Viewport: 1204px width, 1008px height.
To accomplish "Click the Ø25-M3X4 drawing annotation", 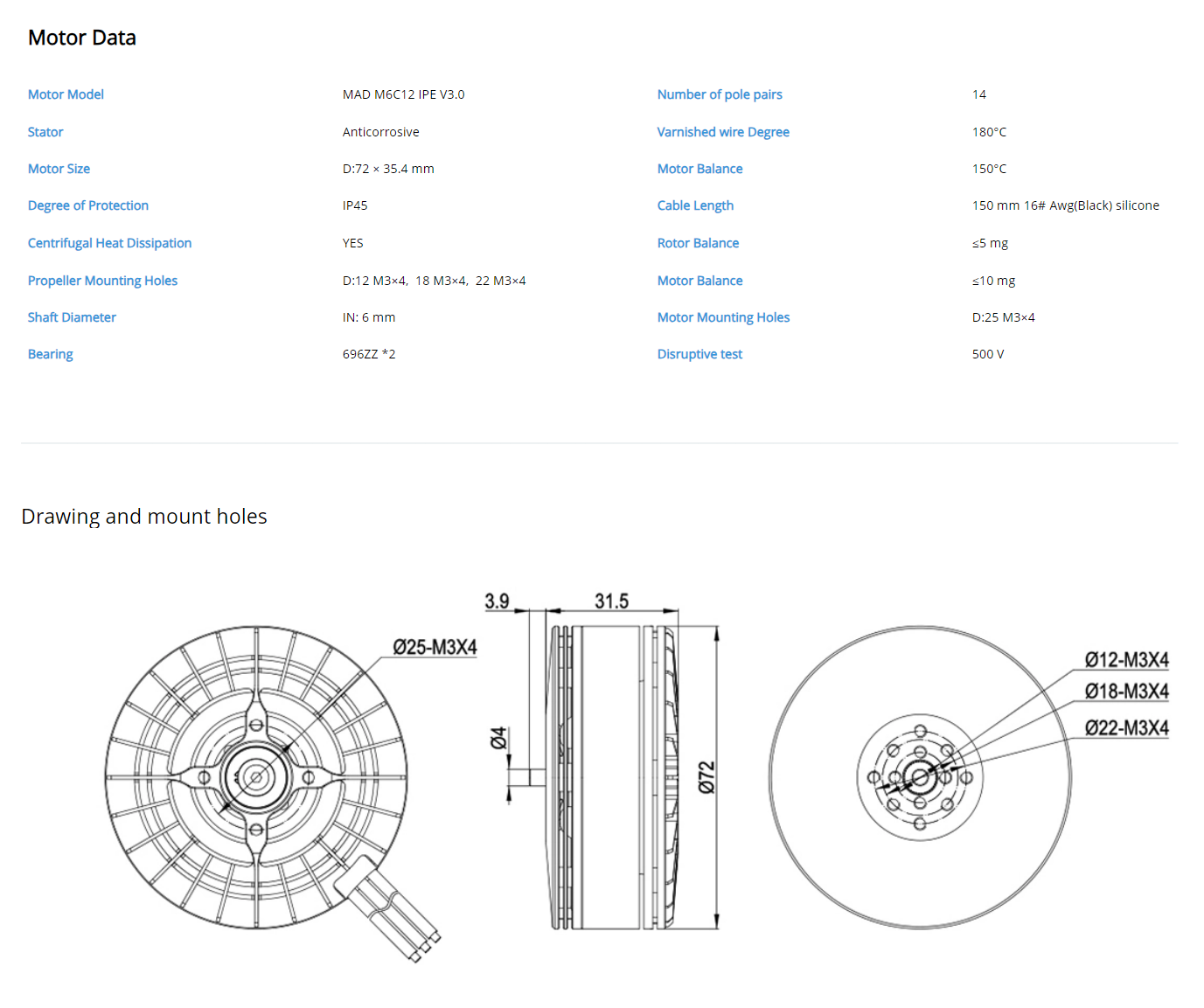I will tap(435, 647).
